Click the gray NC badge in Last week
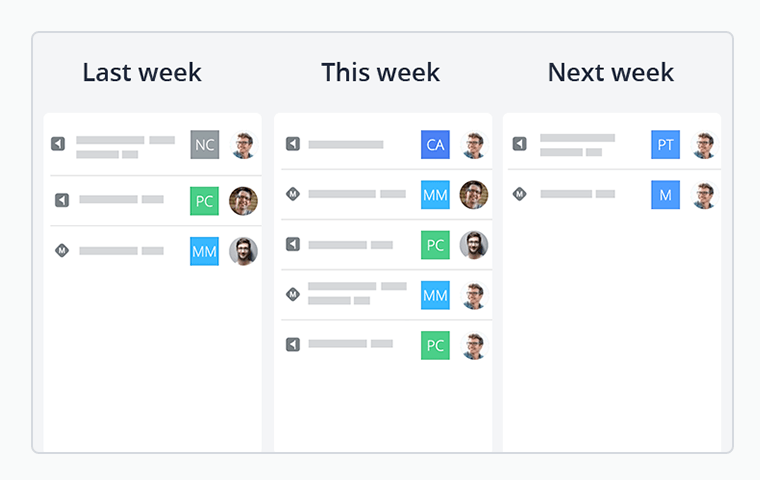This screenshot has height=480, width=760. (x=205, y=144)
